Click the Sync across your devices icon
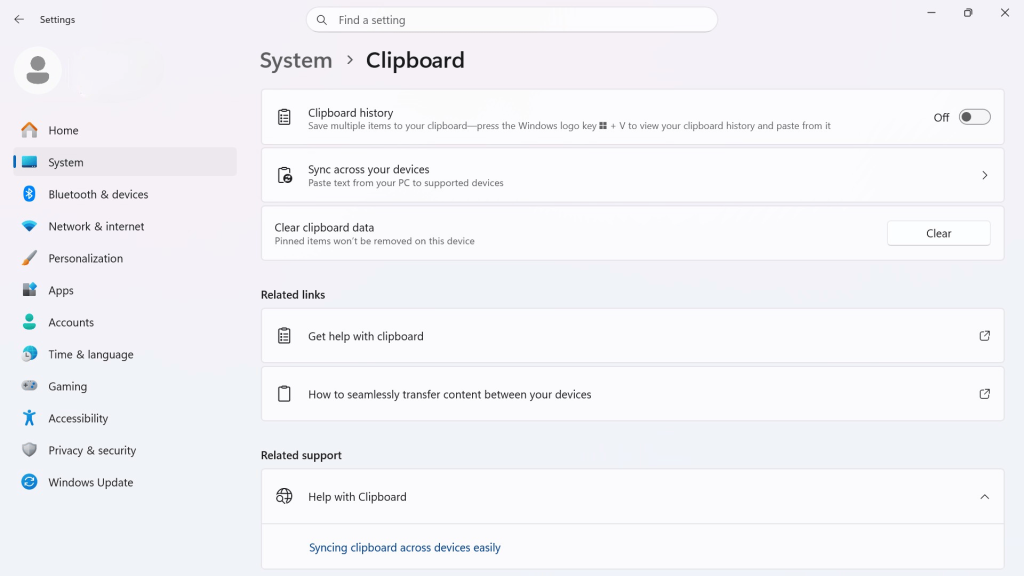Screen dimensions: 1024x576 (285, 176)
